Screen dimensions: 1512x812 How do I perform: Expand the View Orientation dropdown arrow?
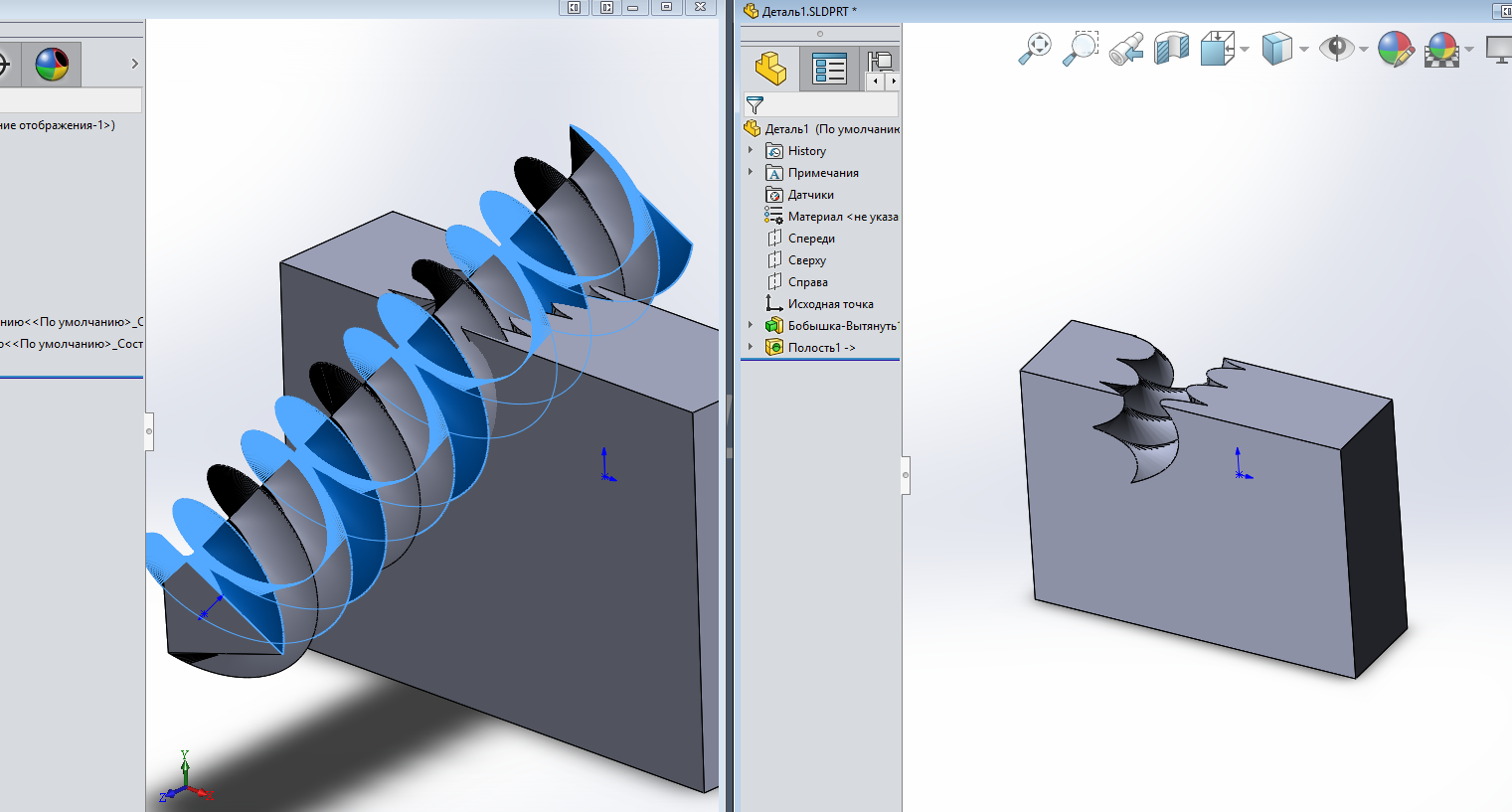coord(1244,49)
